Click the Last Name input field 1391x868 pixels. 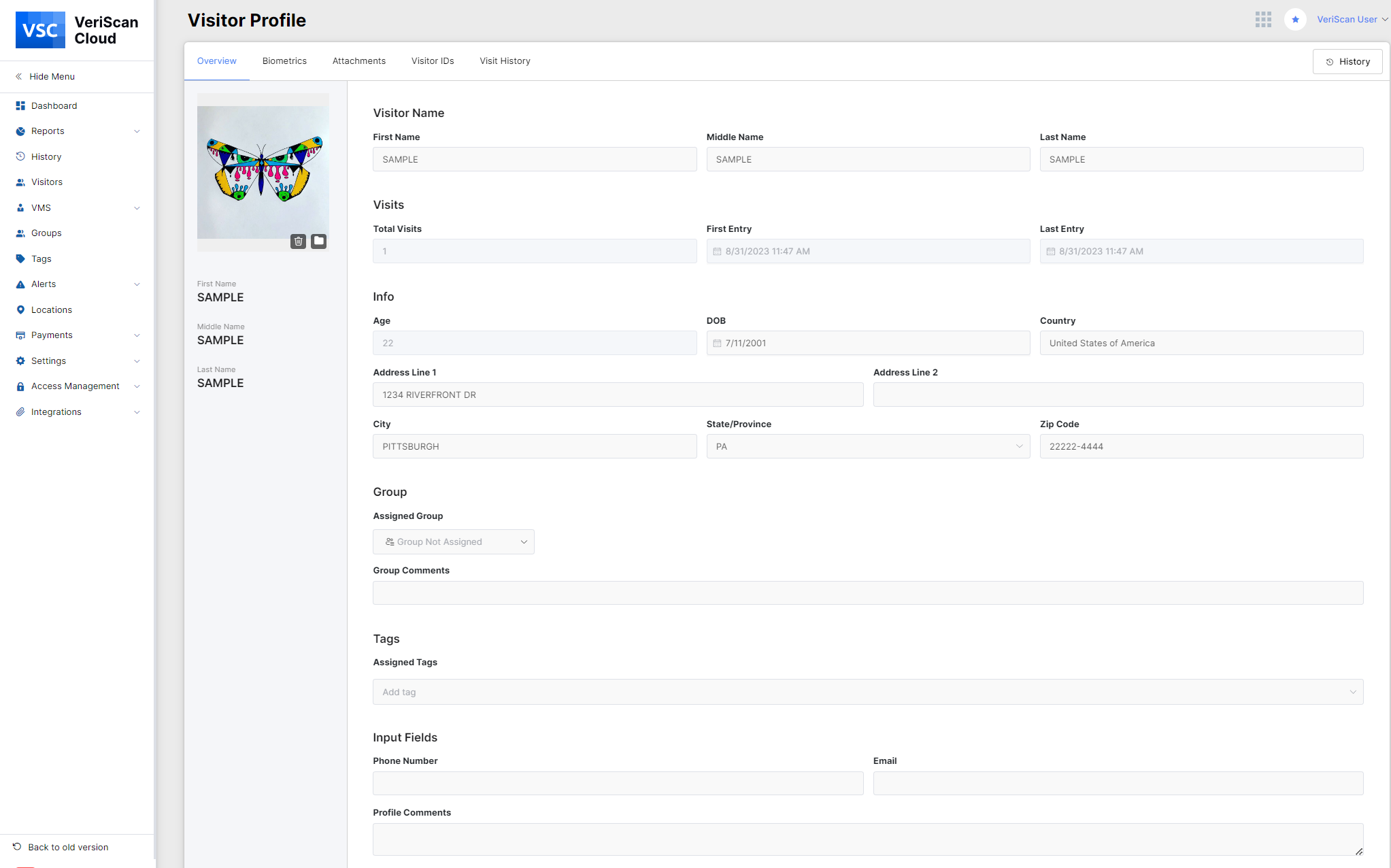point(1201,159)
